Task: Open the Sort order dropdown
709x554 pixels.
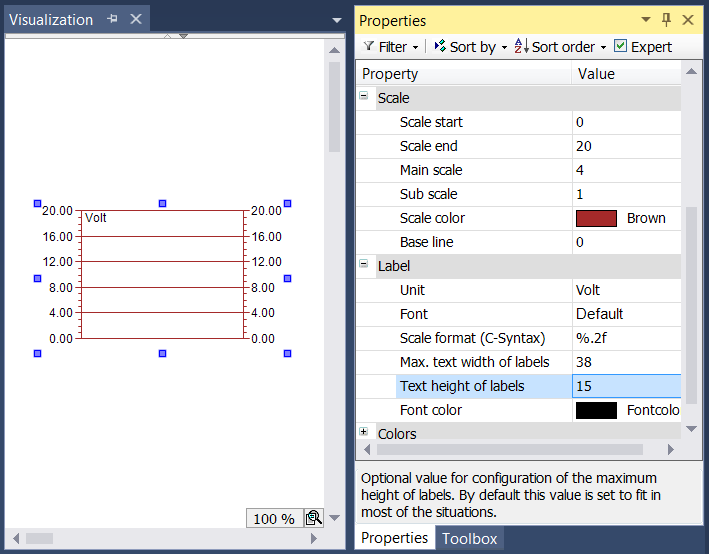Action: coord(560,47)
